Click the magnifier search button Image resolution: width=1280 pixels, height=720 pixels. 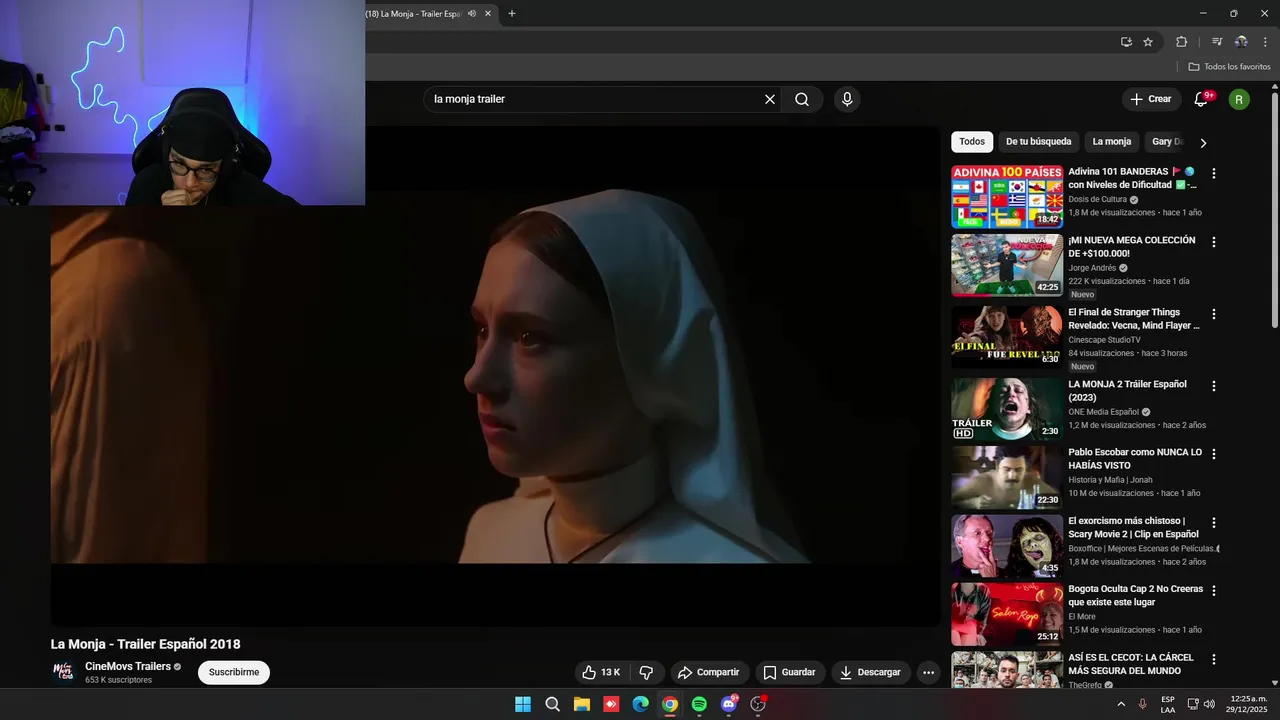tap(802, 99)
